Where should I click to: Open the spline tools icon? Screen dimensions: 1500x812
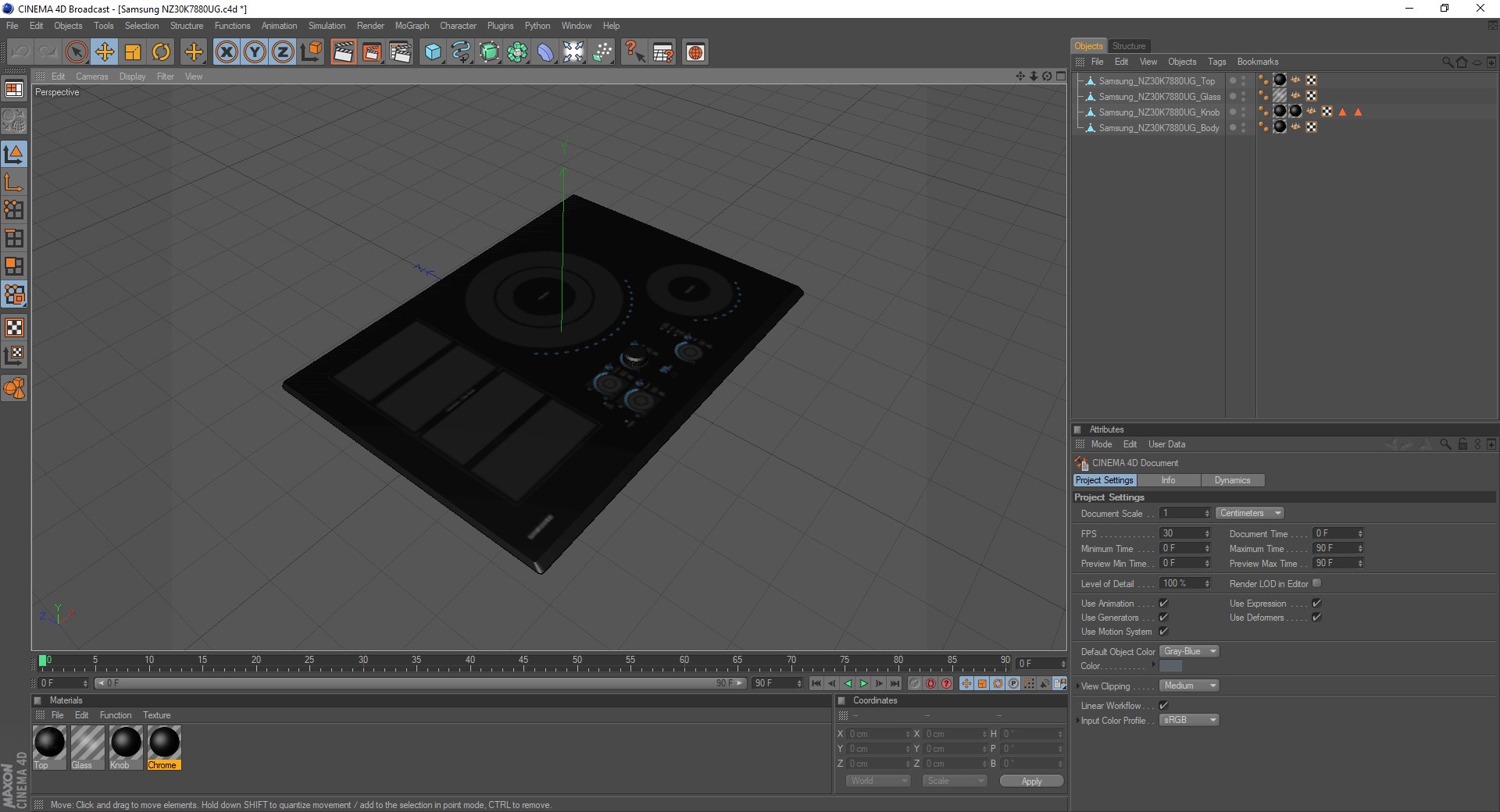tap(461, 52)
